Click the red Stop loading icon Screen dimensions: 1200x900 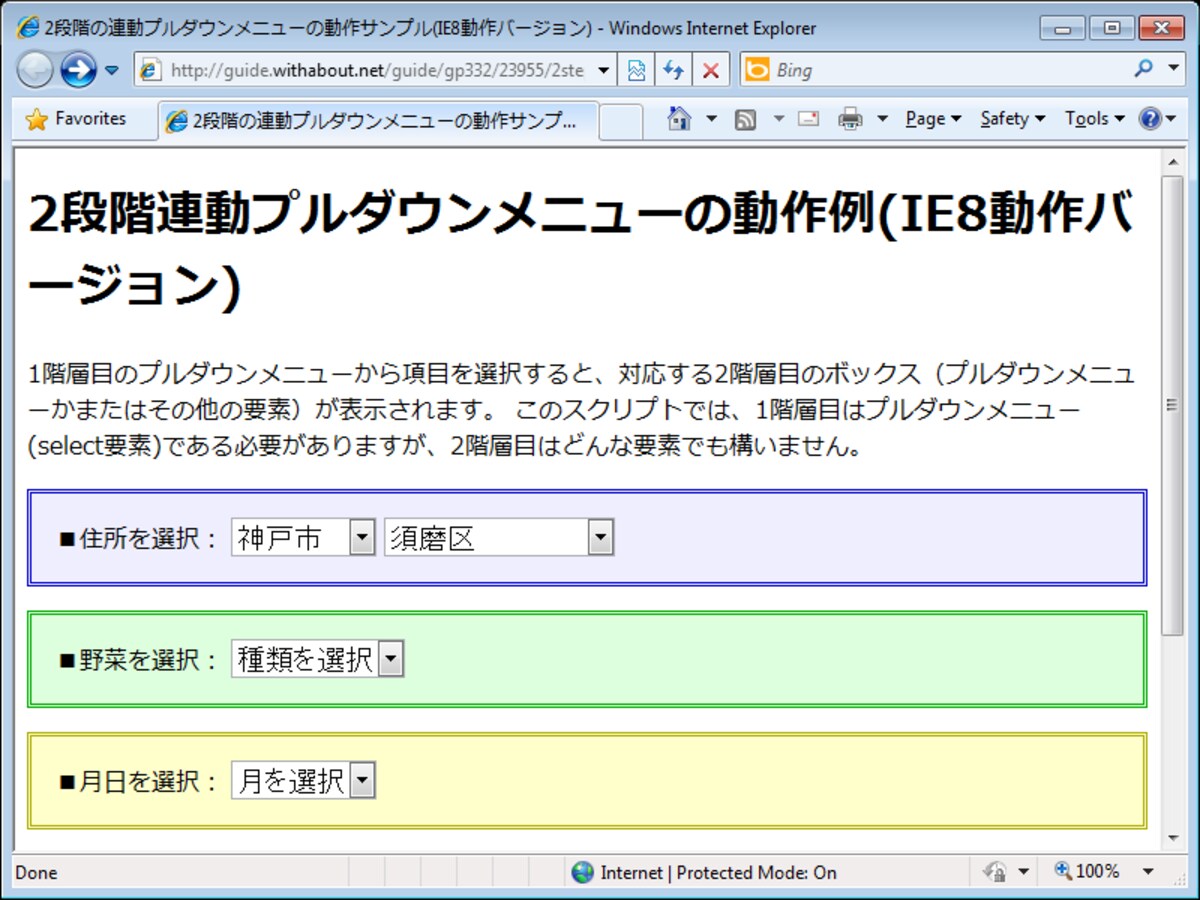pyautogui.click(x=710, y=70)
